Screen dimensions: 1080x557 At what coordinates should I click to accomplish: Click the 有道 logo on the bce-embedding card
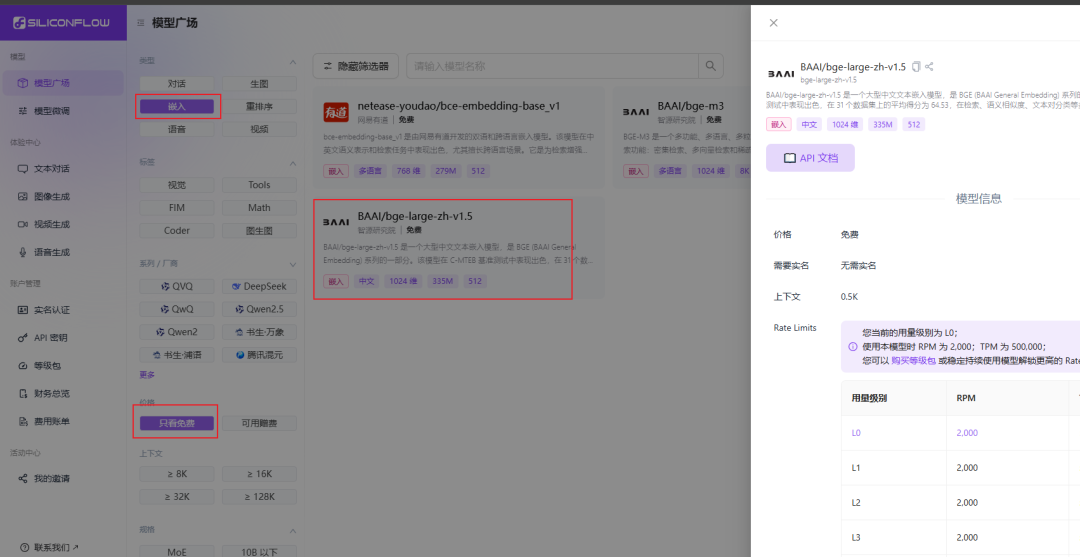(x=336, y=112)
